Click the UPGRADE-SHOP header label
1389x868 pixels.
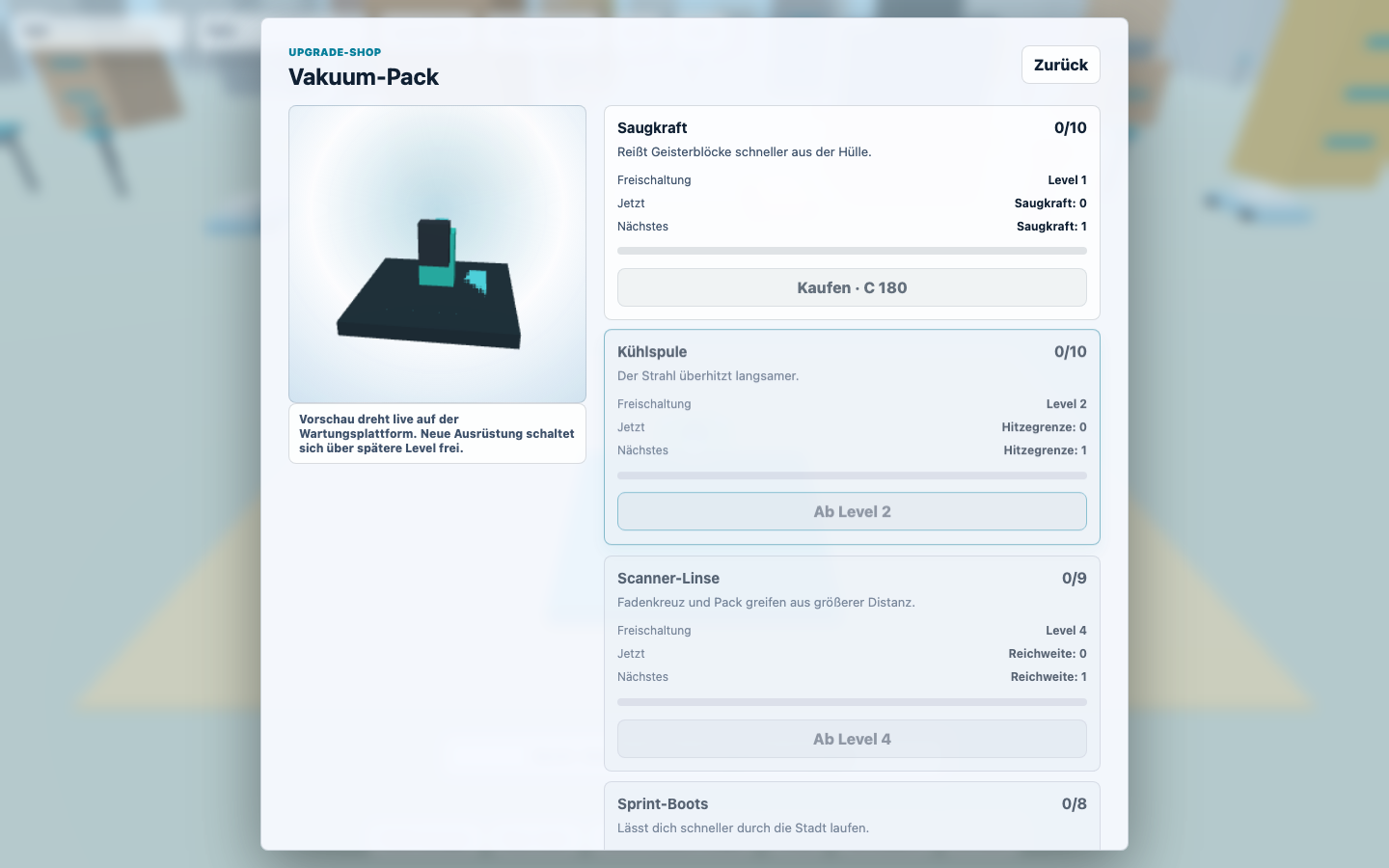coord(335,52)
